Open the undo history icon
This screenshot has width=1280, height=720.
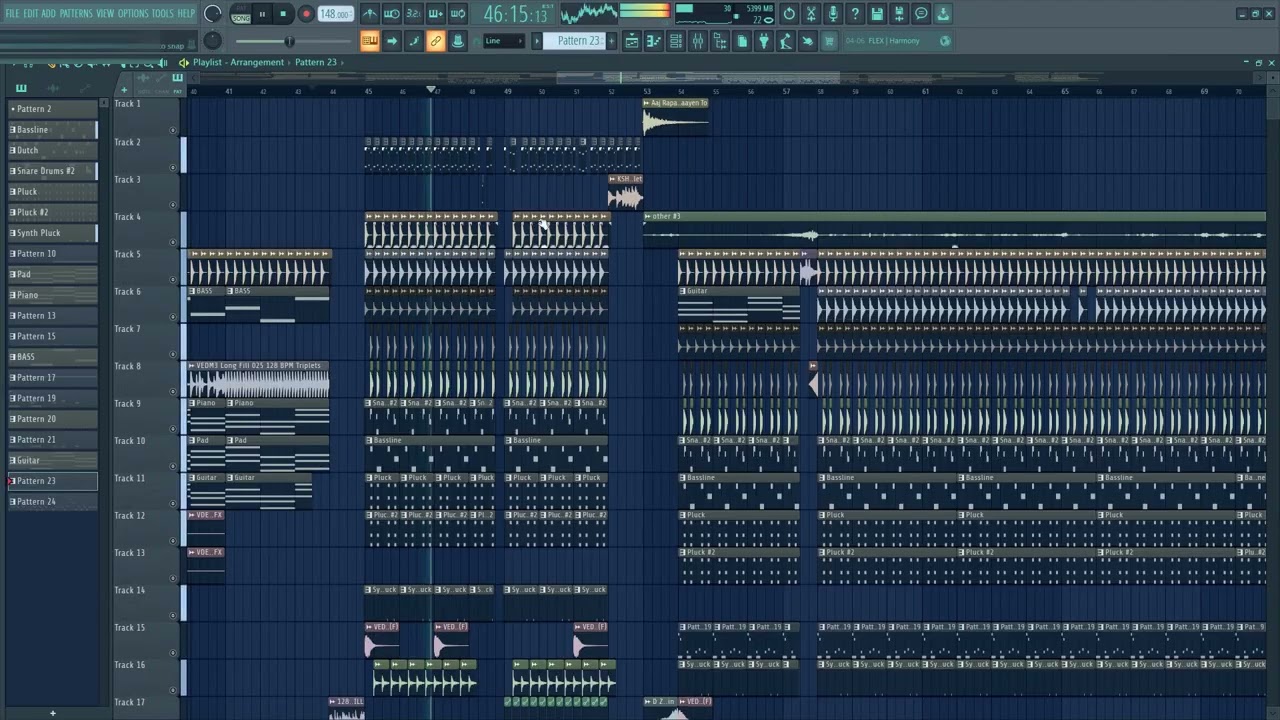click(789, 14)
